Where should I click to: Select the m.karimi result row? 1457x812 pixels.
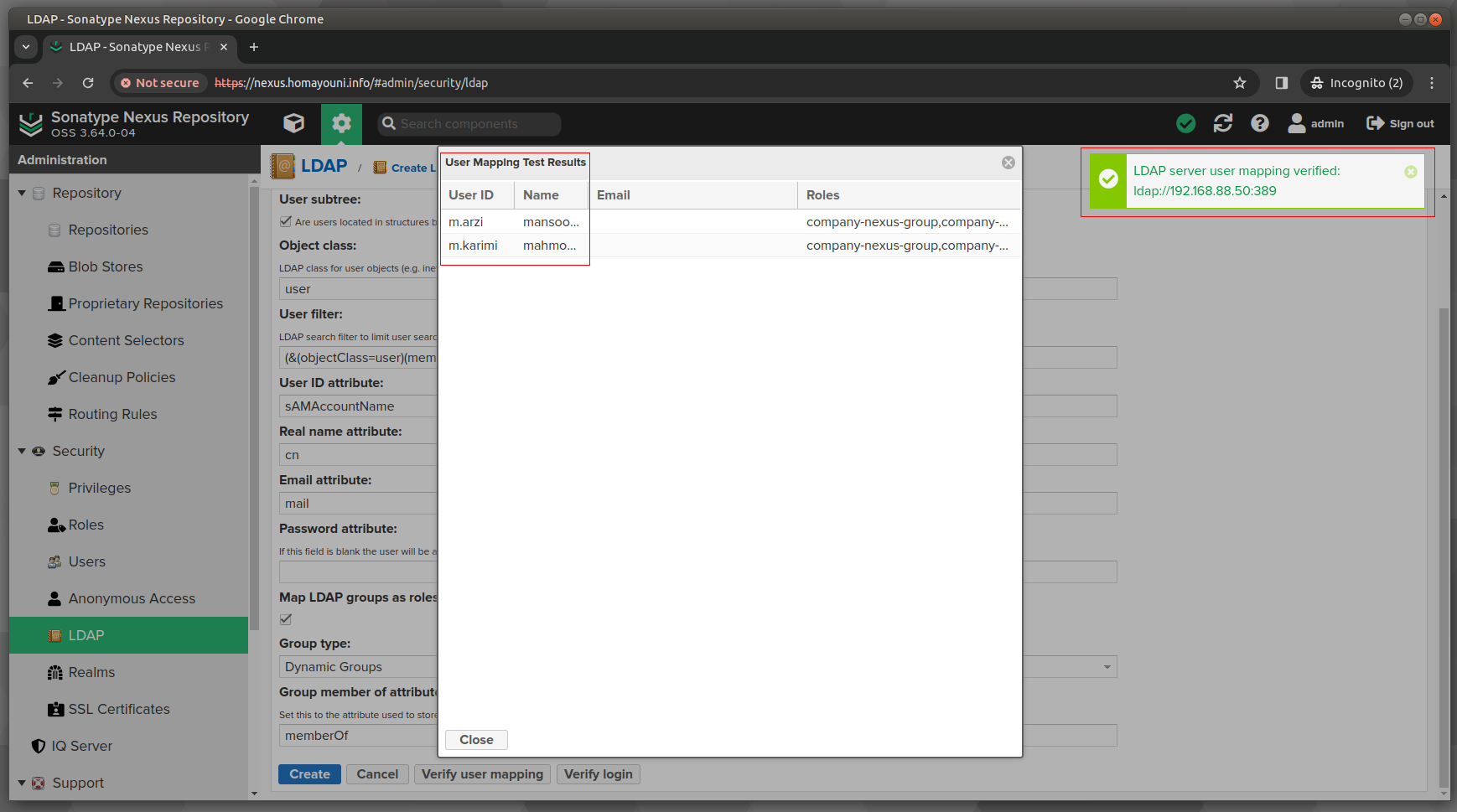[729, 246]
